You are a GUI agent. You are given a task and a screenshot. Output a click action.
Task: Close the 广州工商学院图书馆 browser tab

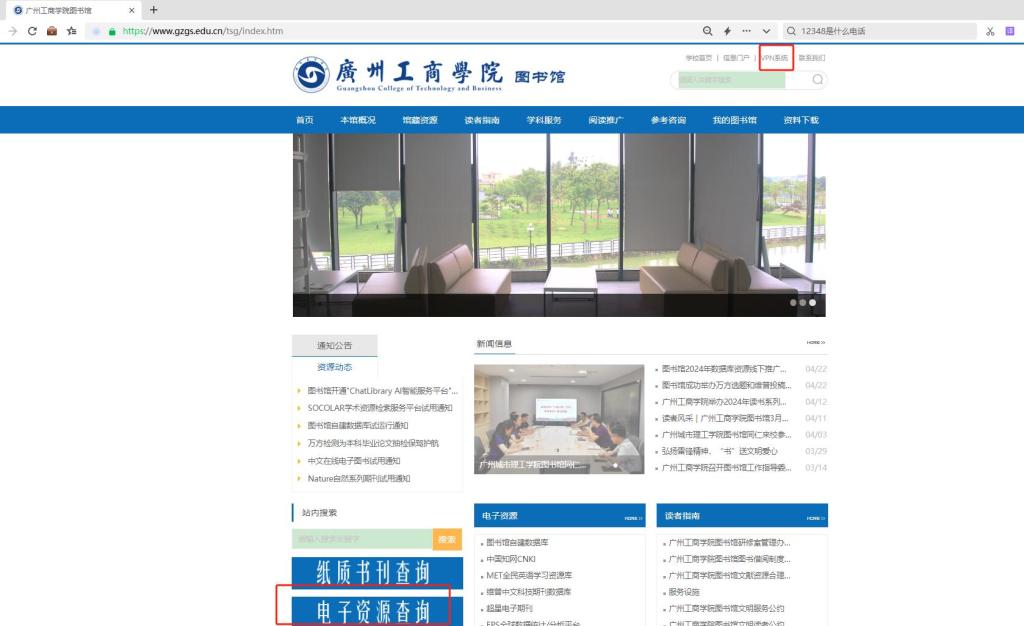(132, 10)
